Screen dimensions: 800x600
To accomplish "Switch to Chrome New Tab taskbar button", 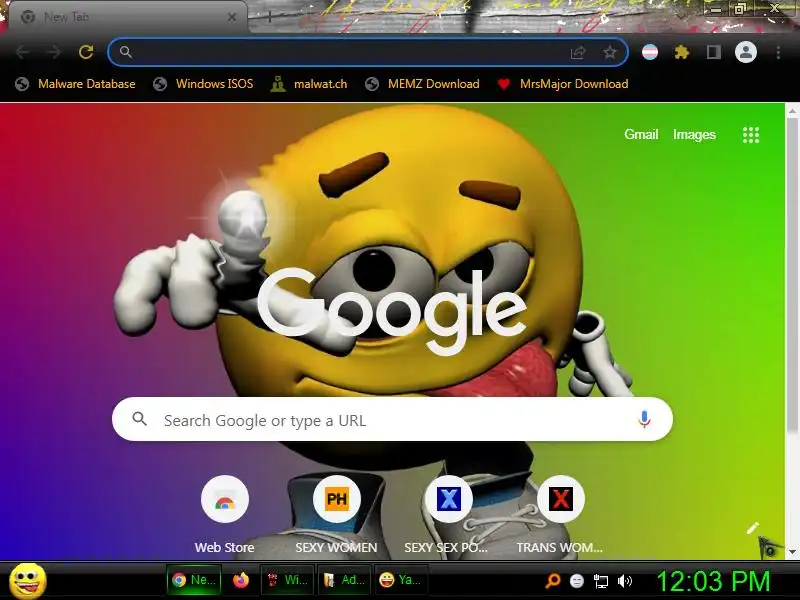I will (194, 580).
